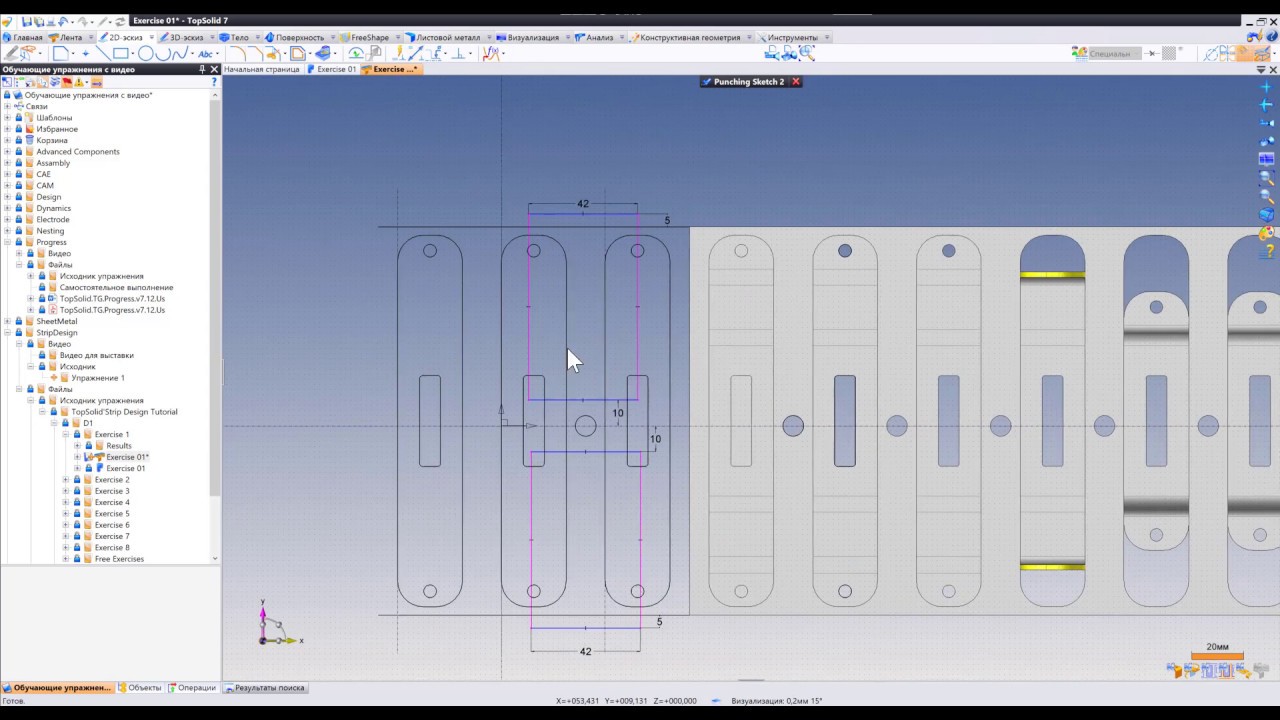1280x720 pixels.
Task: Open the Специальн dropdown
Action: [x=1114, y=53]
